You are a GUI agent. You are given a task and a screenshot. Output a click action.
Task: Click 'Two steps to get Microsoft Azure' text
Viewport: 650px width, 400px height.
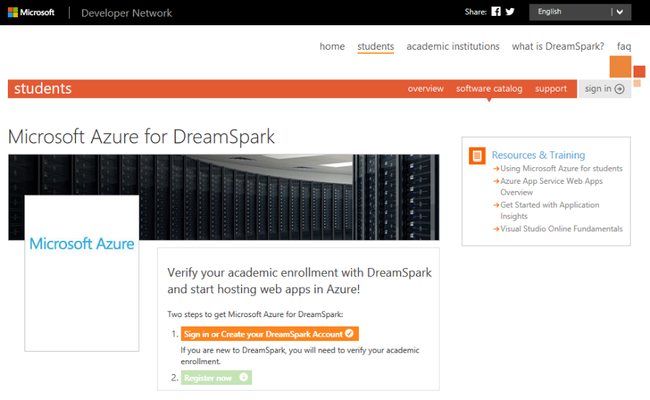pyautogui.click(x=255, y=314)
